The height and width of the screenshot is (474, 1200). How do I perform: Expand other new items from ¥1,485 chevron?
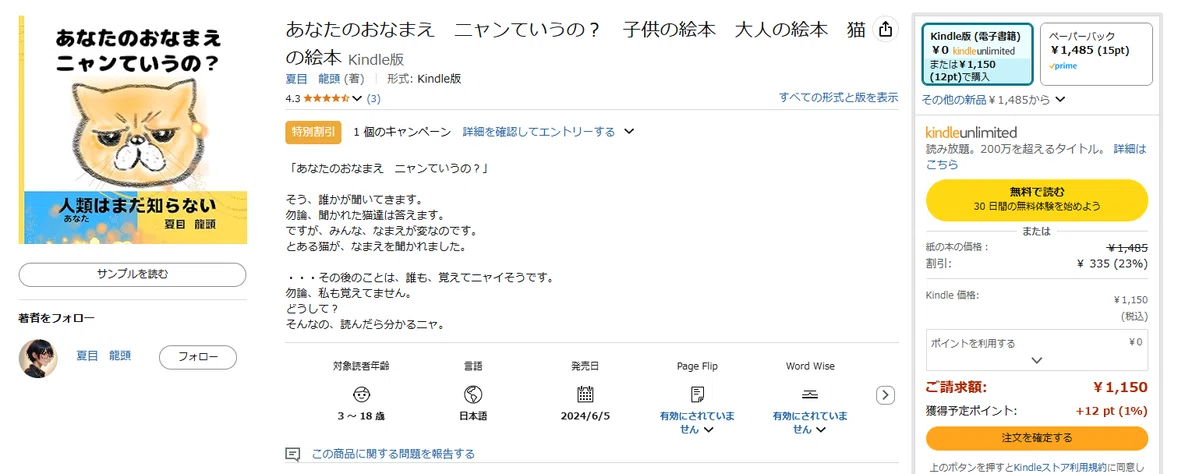point(1060,99)
